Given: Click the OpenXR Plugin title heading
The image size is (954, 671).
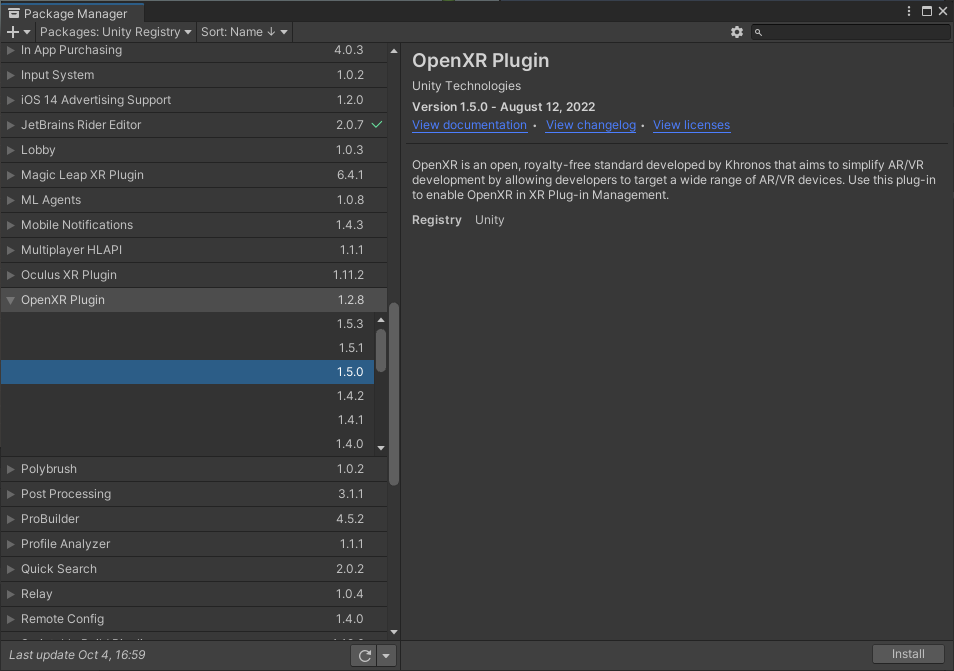Looking at the screenshot, I should click(481, 60).
